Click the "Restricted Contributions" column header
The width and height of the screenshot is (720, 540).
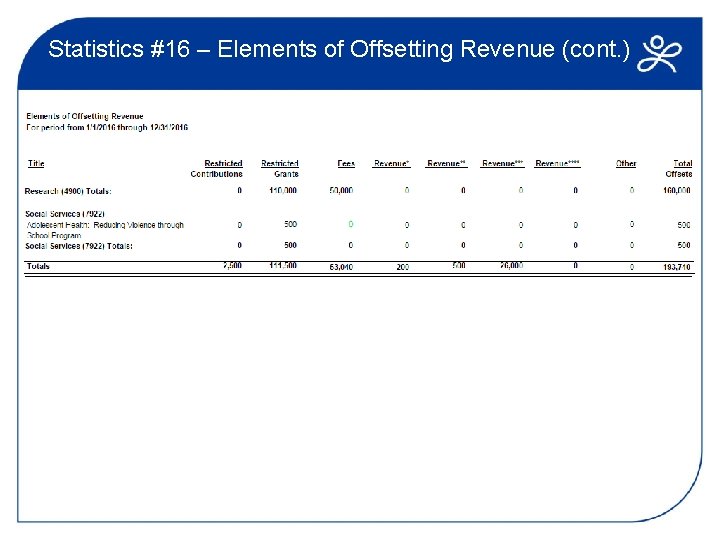click(216, 169)
